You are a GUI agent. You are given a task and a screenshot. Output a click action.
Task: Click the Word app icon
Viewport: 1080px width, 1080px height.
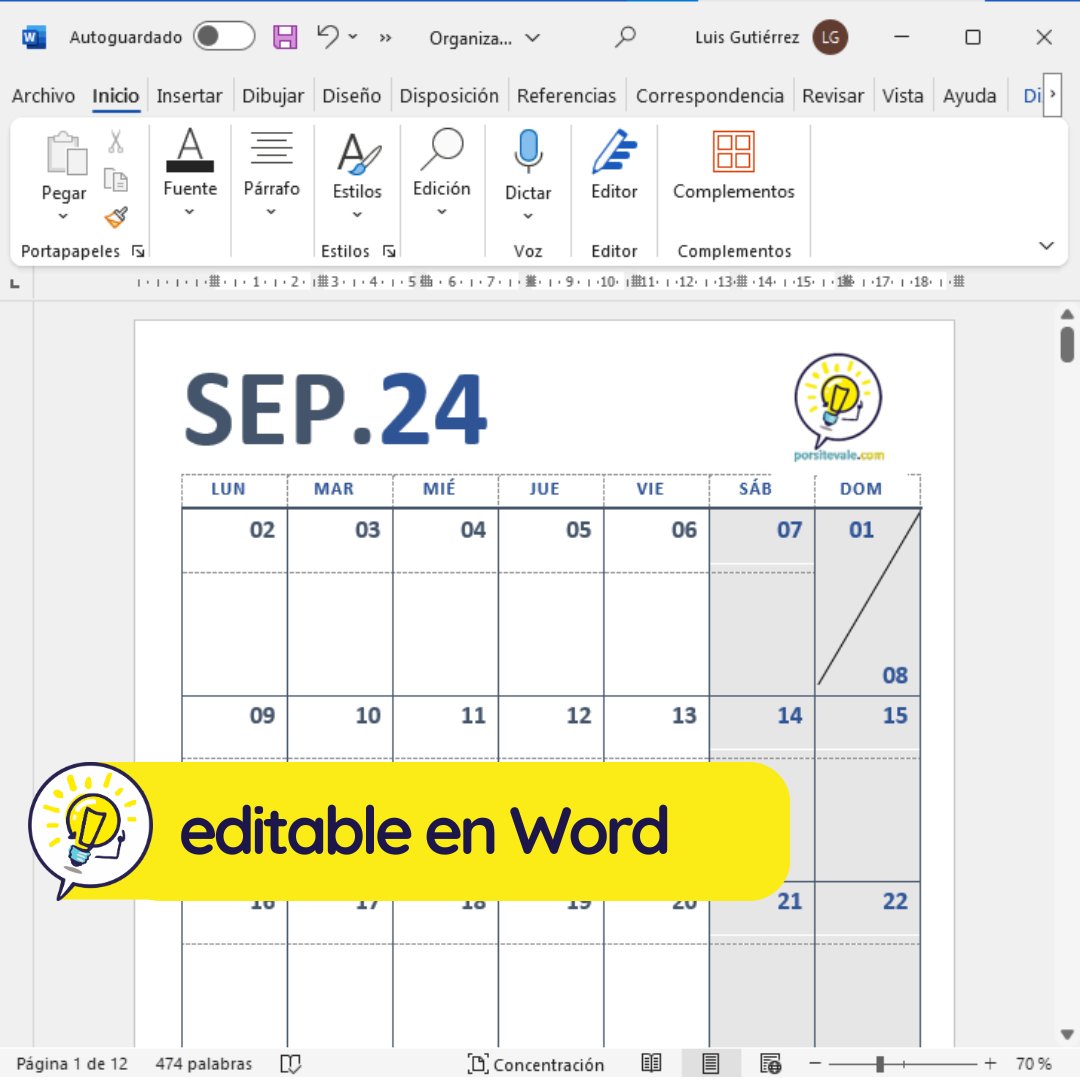[33, 37]
